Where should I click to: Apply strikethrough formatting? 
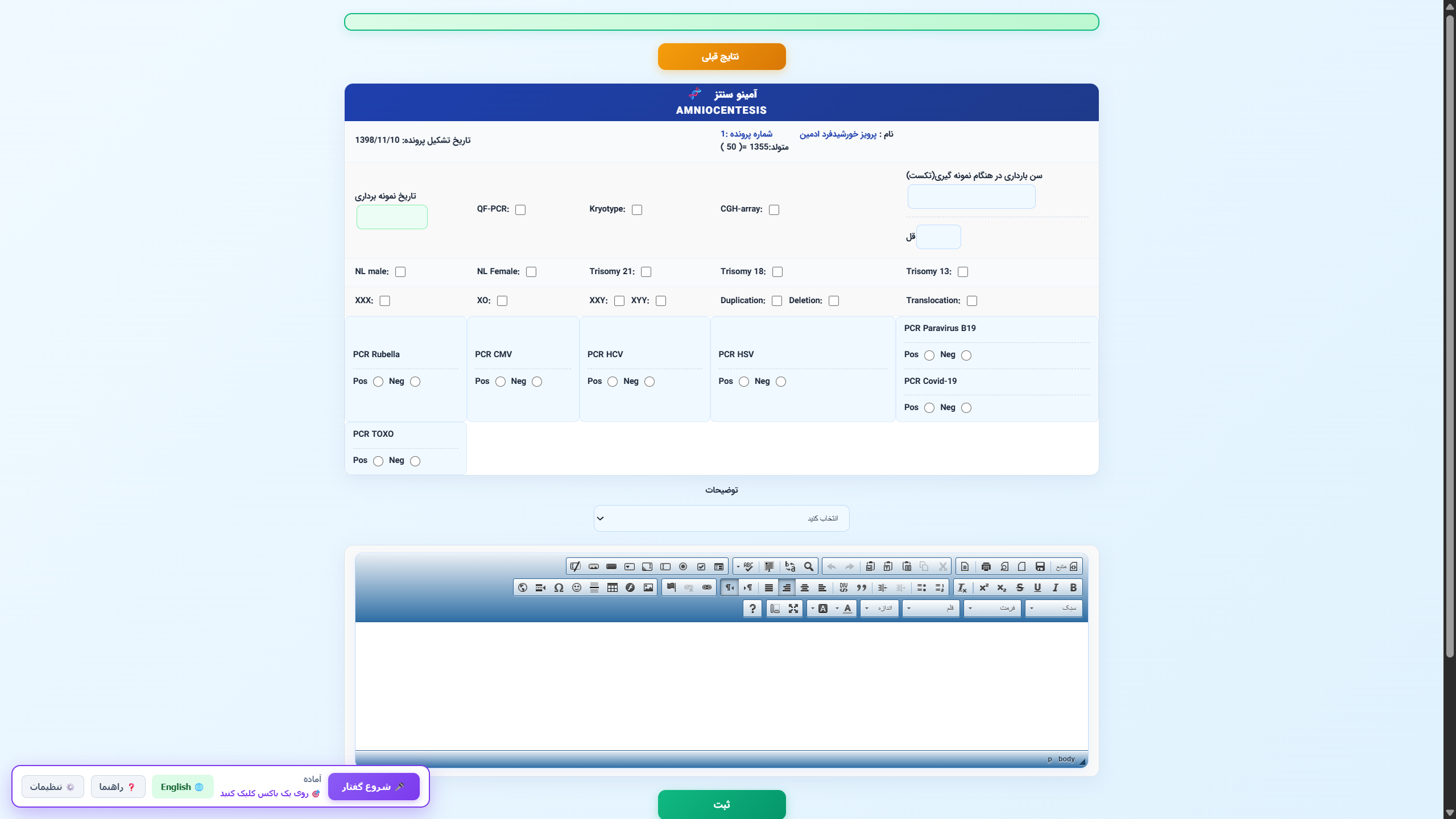pyautogui.click(x=1020, y=588)
